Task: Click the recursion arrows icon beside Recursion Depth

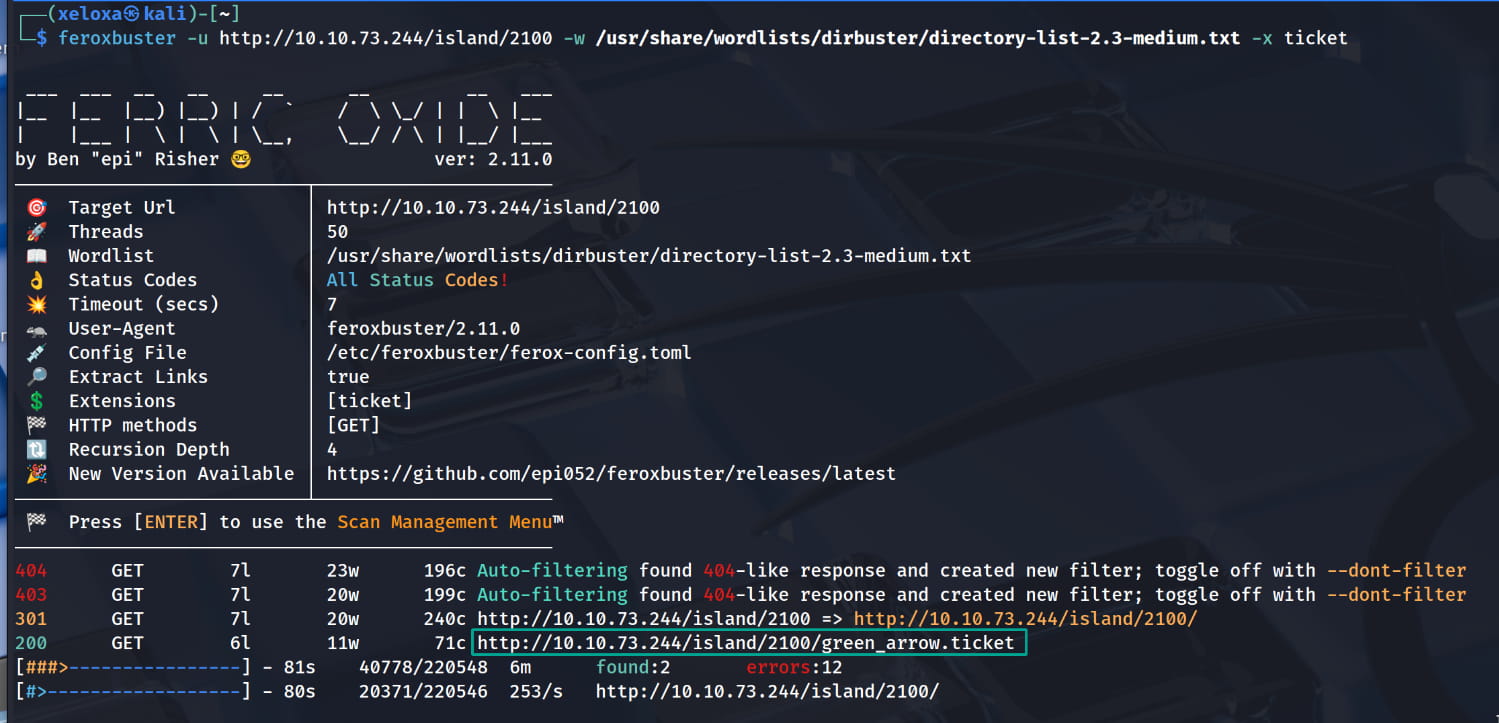Action: tap(36, 450)
